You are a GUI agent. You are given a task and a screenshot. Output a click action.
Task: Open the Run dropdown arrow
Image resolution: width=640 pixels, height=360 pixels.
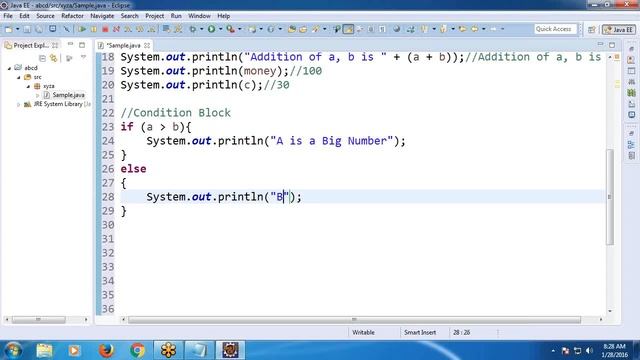pyautogui.click(x=220, y=29)
